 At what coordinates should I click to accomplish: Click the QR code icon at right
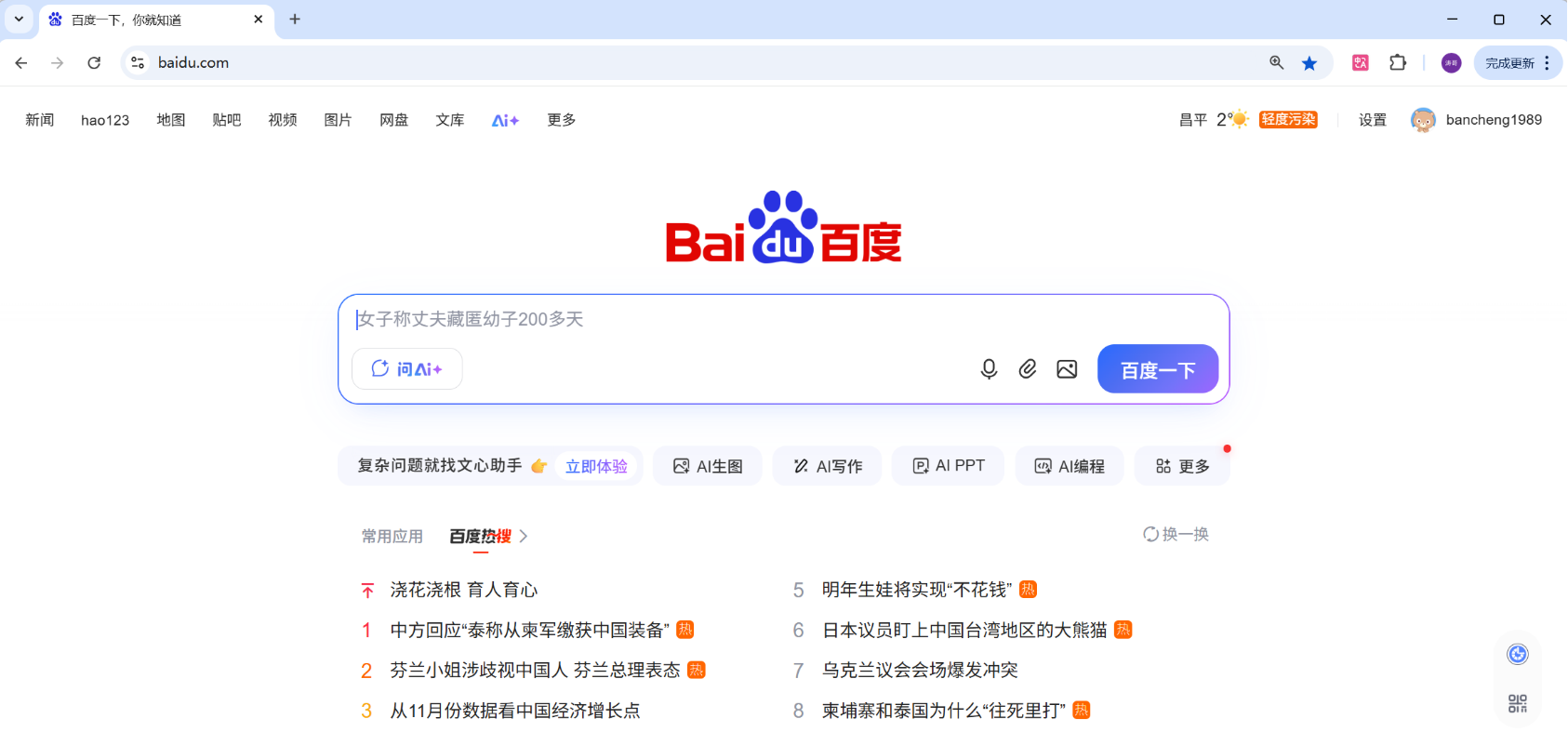(x=1518, y=704)
